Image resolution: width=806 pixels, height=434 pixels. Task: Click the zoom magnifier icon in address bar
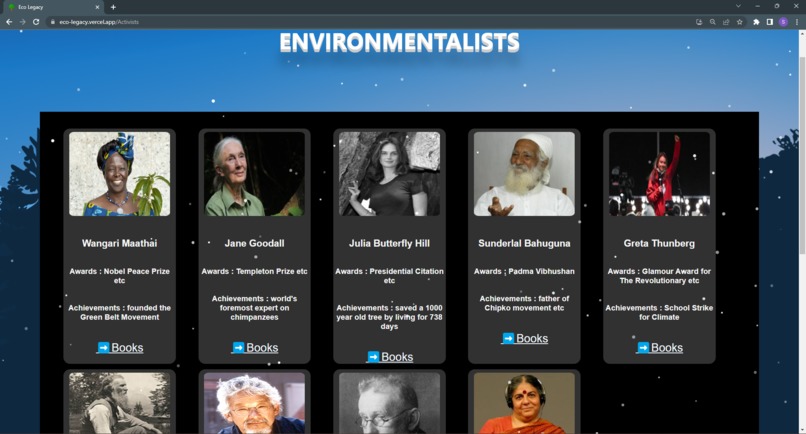712,22
